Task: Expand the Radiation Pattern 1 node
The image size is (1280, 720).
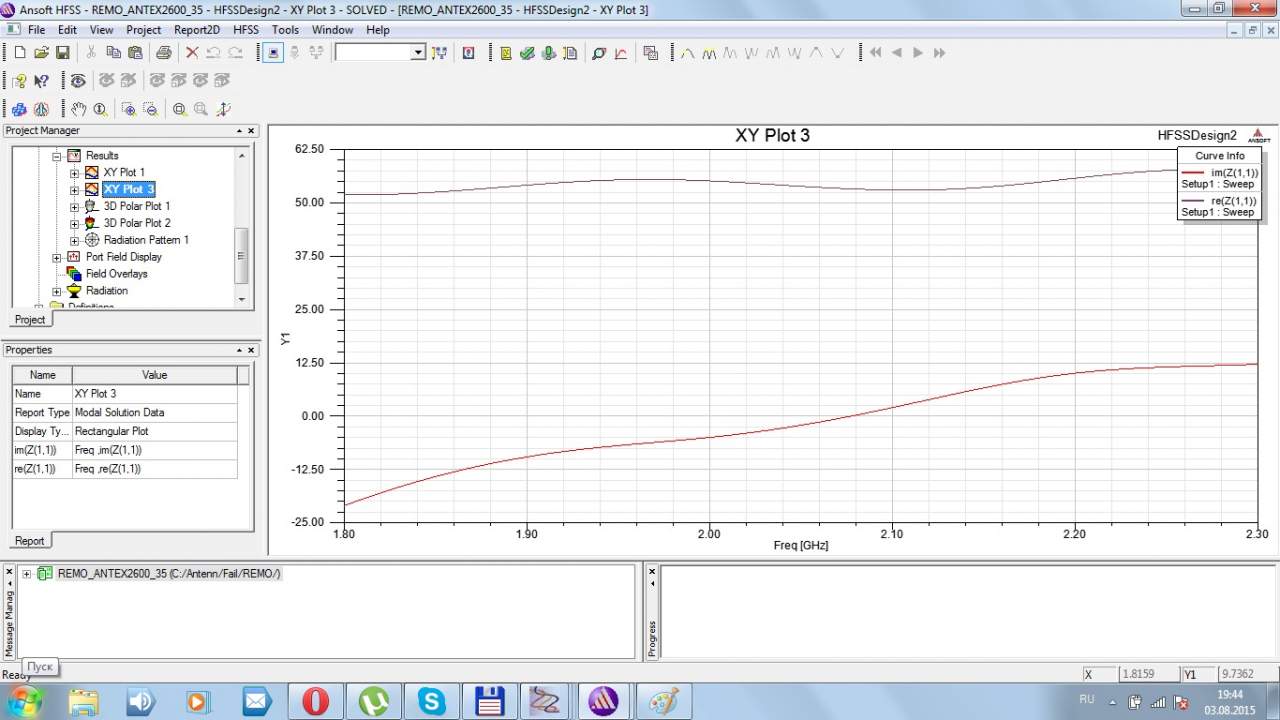Action: coord(75,240)
